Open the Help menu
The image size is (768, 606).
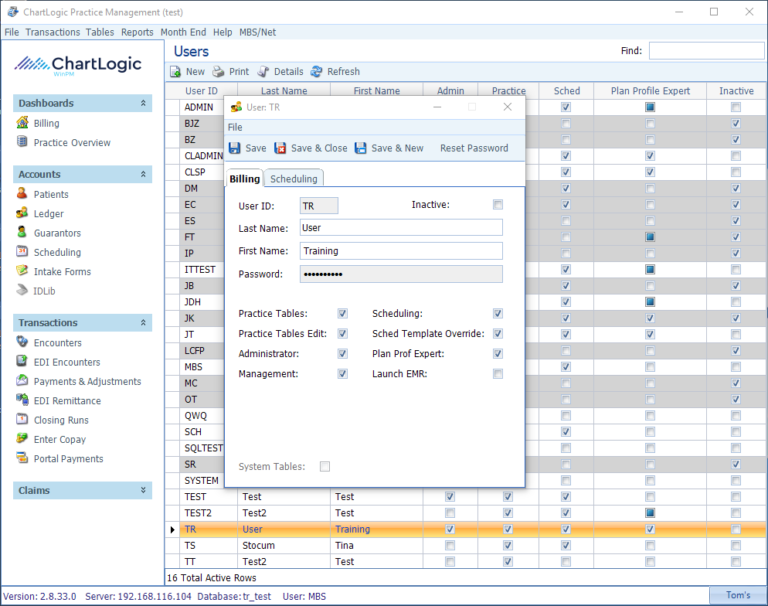(222, 32)
